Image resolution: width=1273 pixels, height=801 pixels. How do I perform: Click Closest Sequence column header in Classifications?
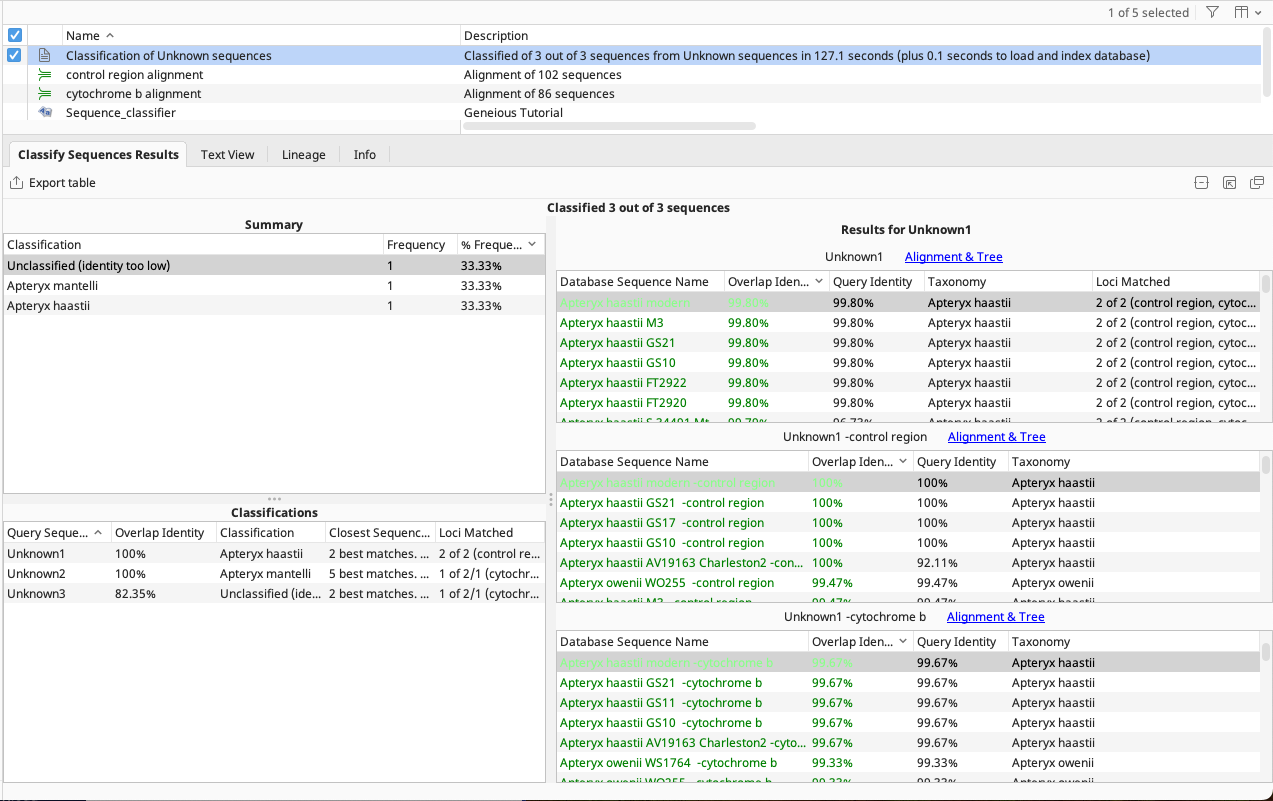pyautogui.click(x=380, y=533)
